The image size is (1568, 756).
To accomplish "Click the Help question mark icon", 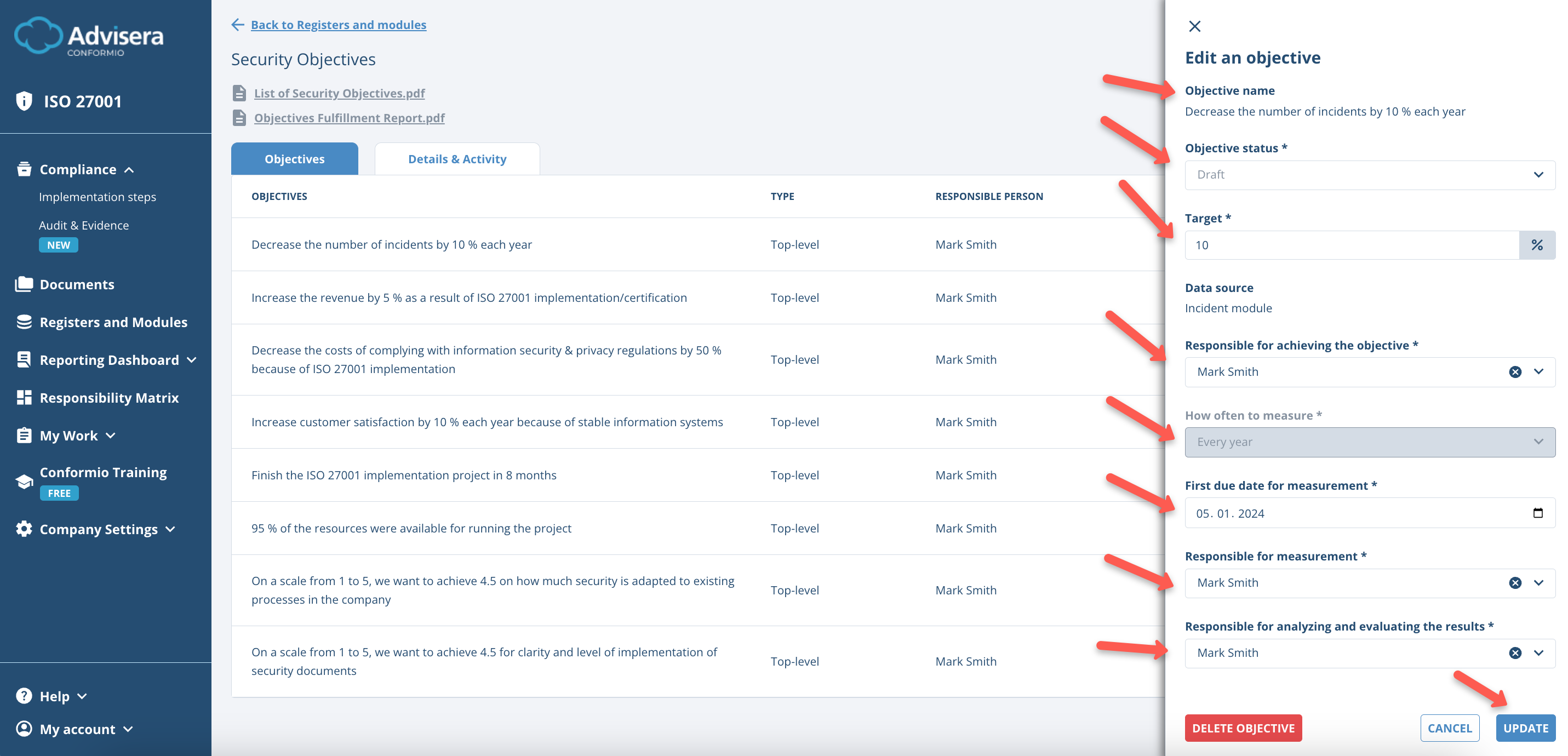I will tap(23, 695).
